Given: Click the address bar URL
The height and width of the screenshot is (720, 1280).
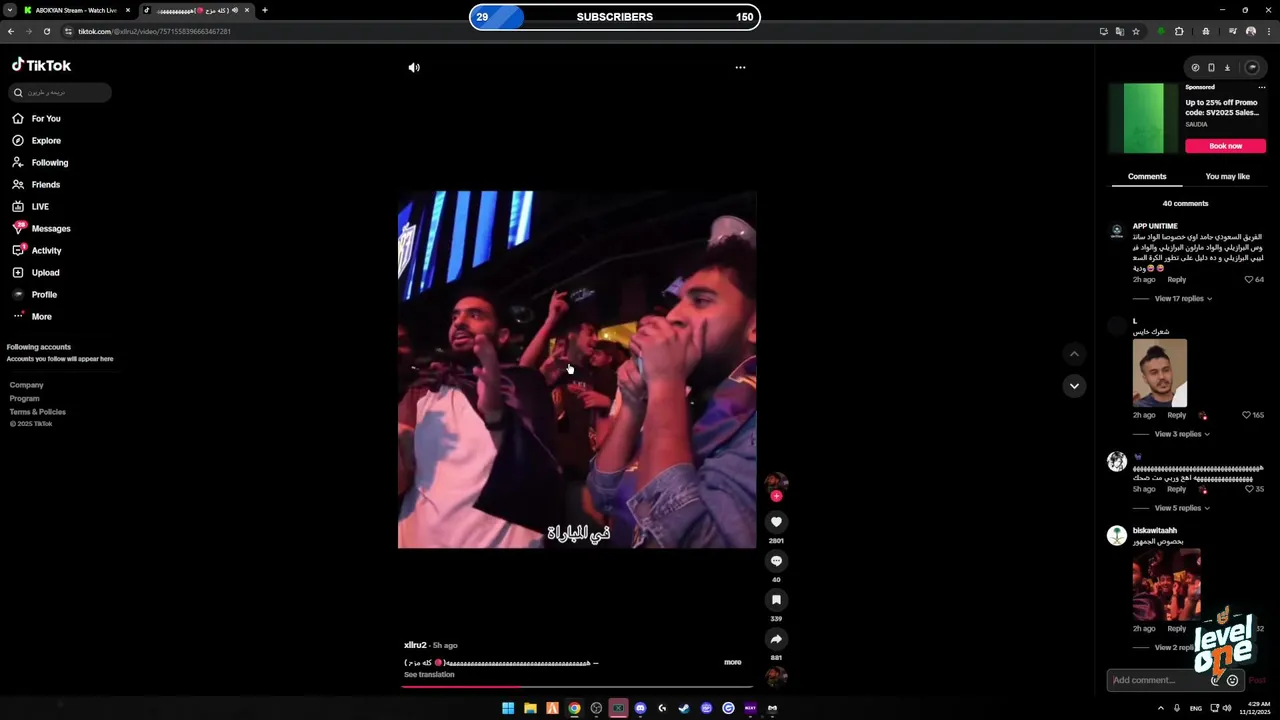Looking at the screenshot, I should [x=154, y=31].
